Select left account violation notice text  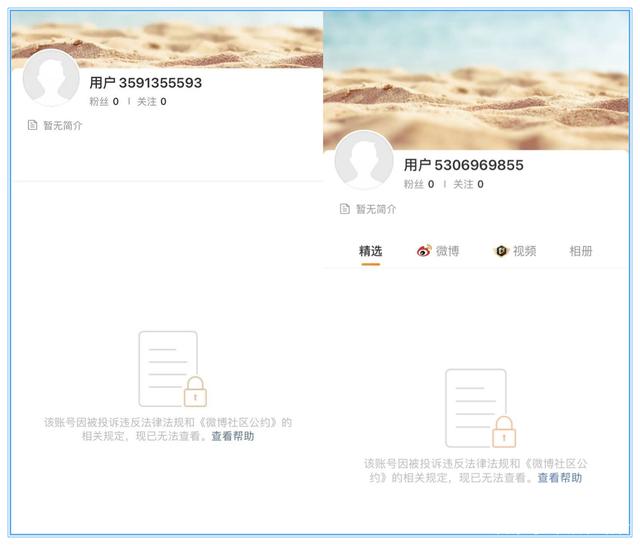point(168,429)
